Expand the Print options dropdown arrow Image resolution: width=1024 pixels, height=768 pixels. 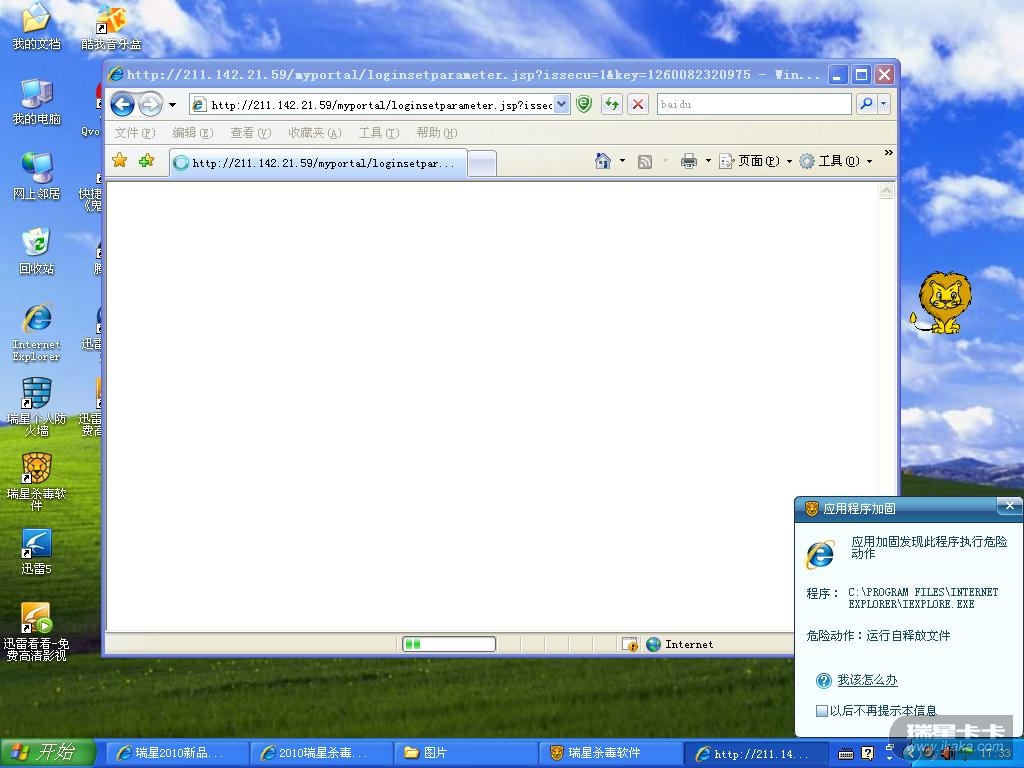click(x=708, y=161)
